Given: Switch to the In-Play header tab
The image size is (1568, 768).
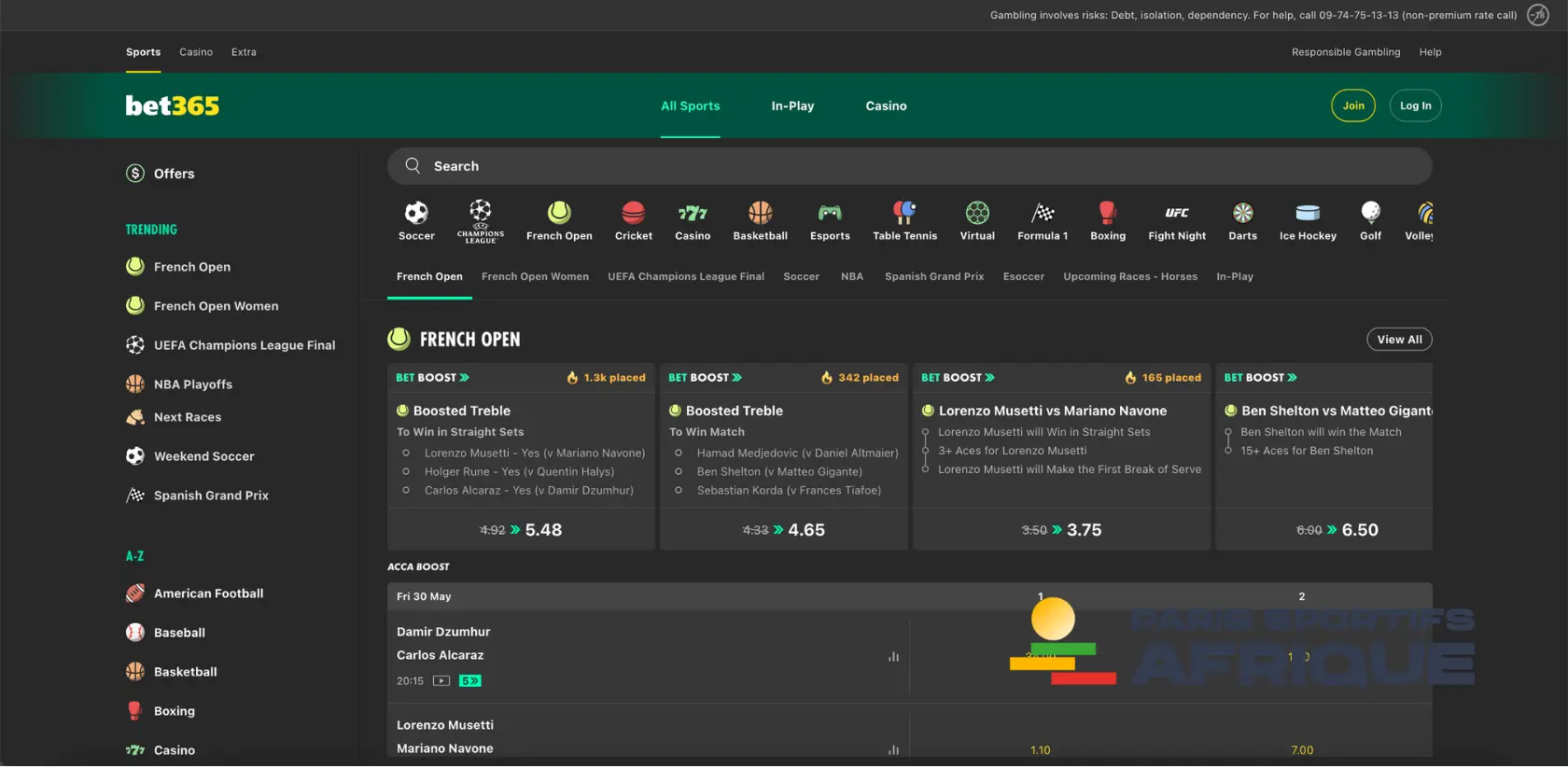Looking at the screenshot, I should (x=792, y=105).
